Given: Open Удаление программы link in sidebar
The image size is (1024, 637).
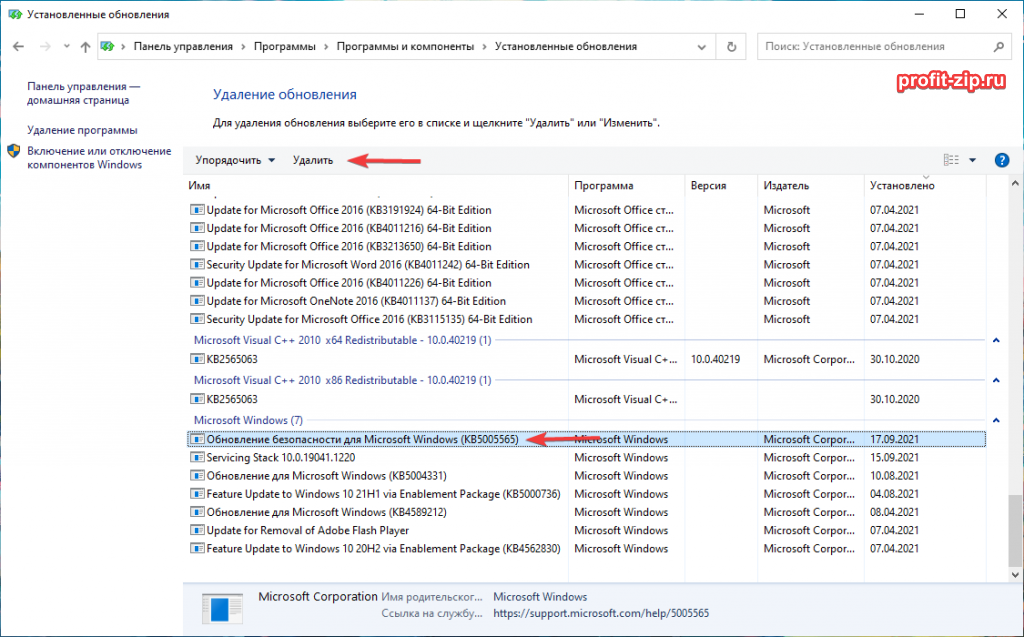Looking at the screenshot, I should pyautogui.click(x=82, y=130).
